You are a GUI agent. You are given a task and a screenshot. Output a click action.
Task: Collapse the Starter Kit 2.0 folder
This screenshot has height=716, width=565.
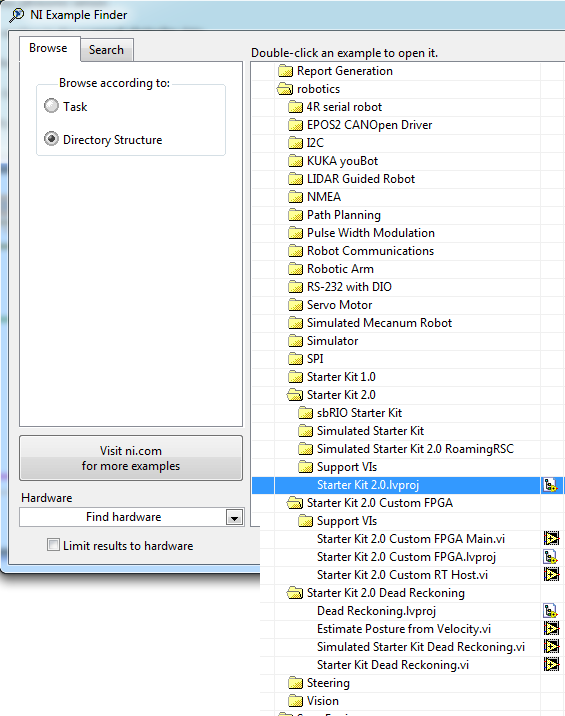coord(295,395)
